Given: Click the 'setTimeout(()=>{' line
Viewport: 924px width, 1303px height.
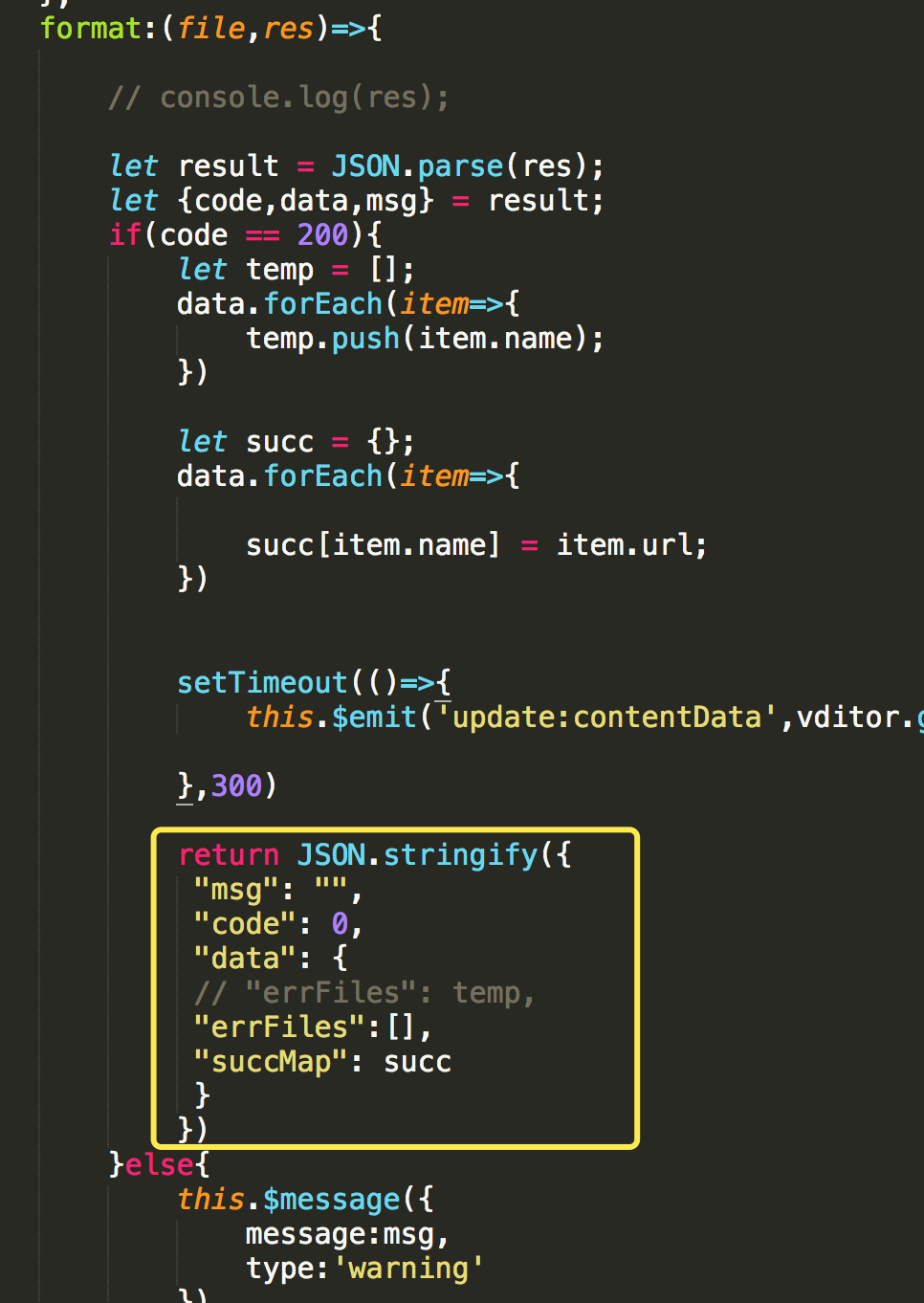Looking at the screenshot, I should 314,683.
